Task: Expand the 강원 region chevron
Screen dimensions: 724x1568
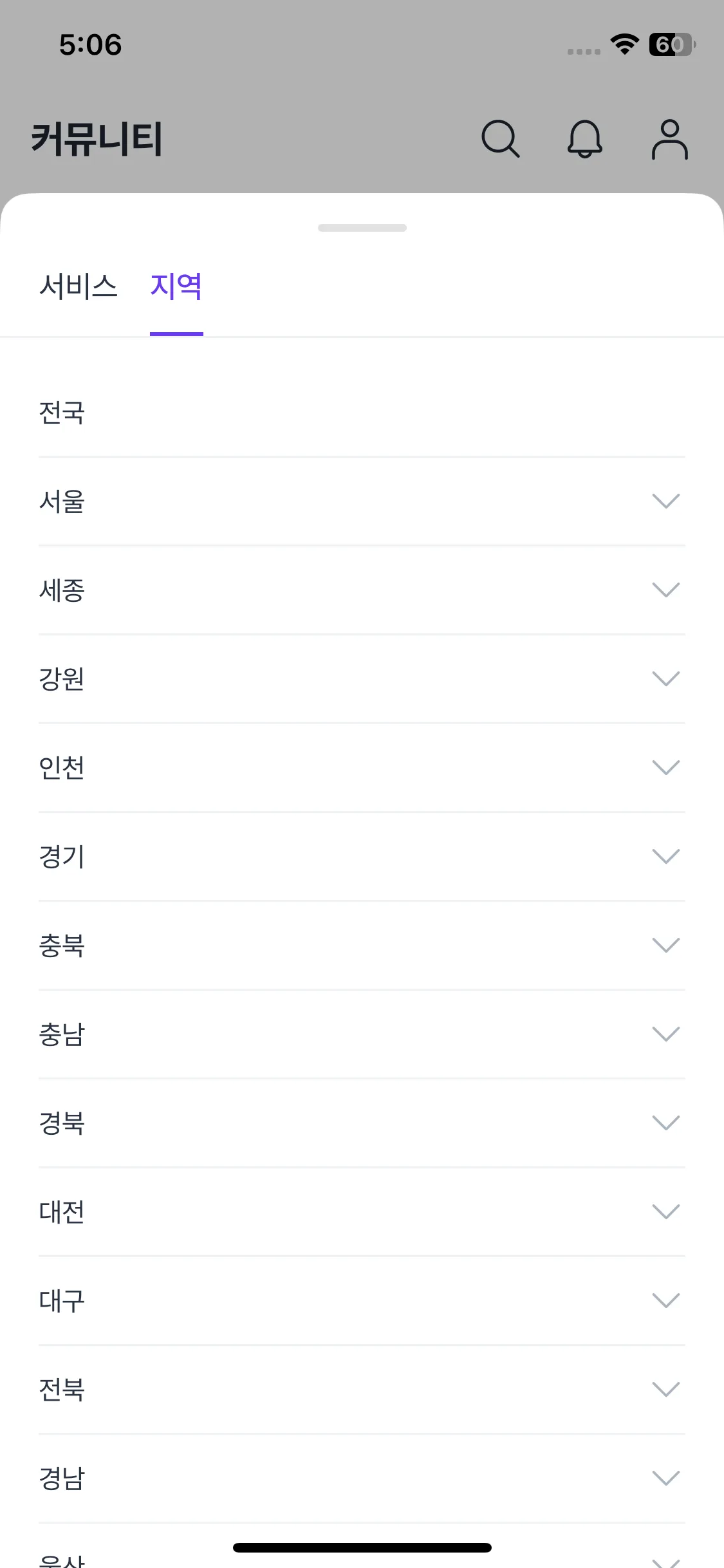Action: (665, 678)
